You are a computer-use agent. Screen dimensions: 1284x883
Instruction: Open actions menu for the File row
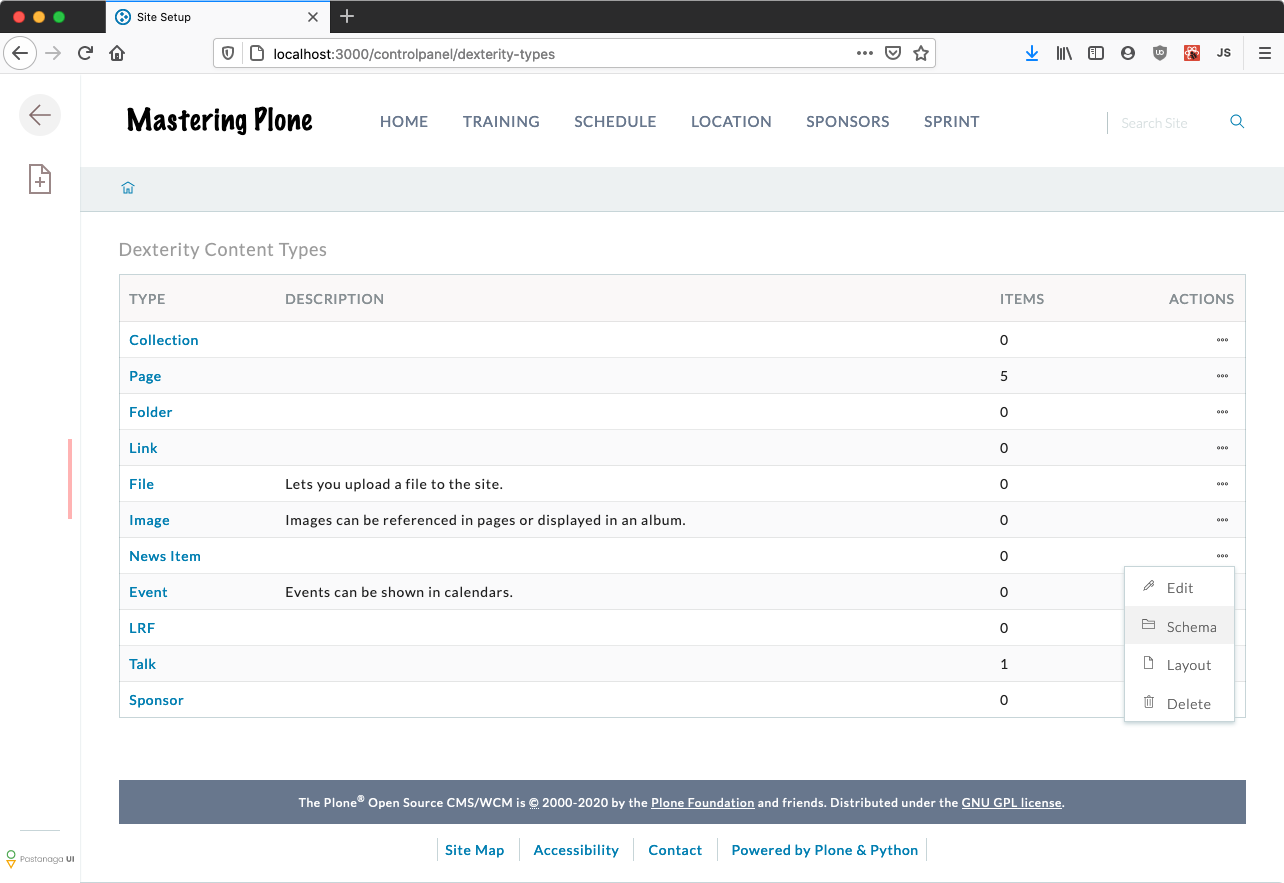pyautogui.click(x=1222, y=484)
